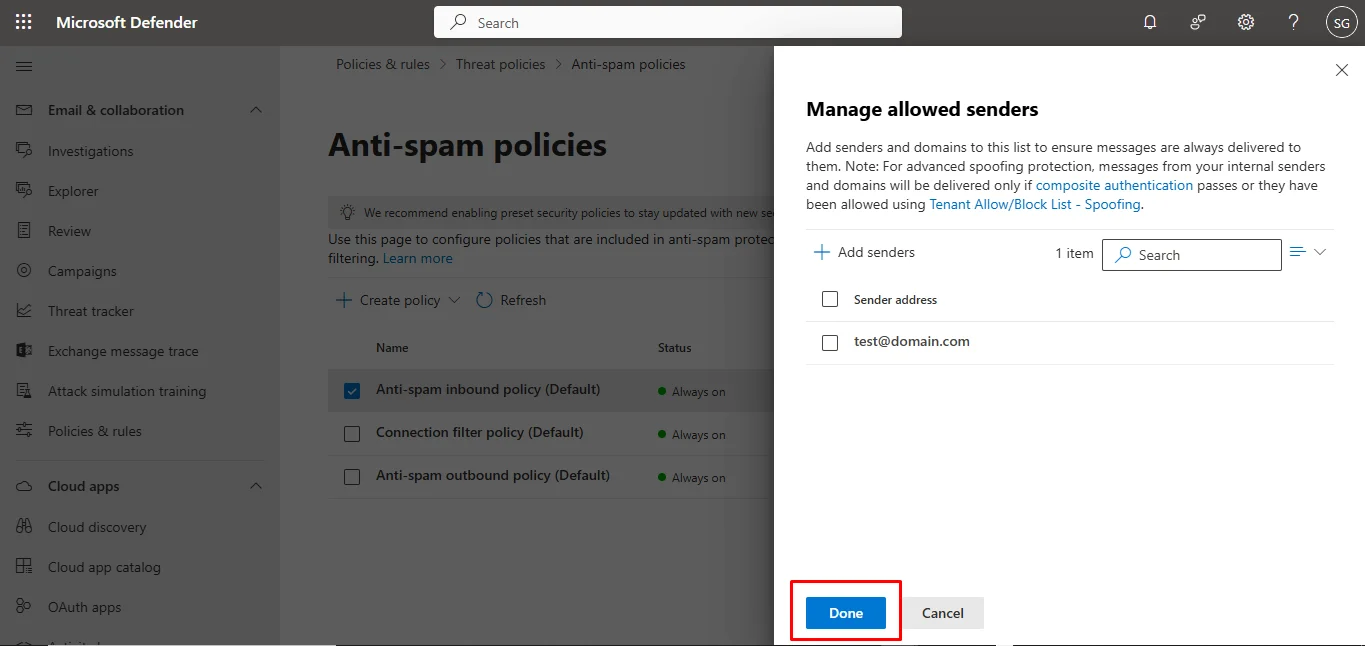Collapse the Email & collaboration section chevron

[256, 110]
